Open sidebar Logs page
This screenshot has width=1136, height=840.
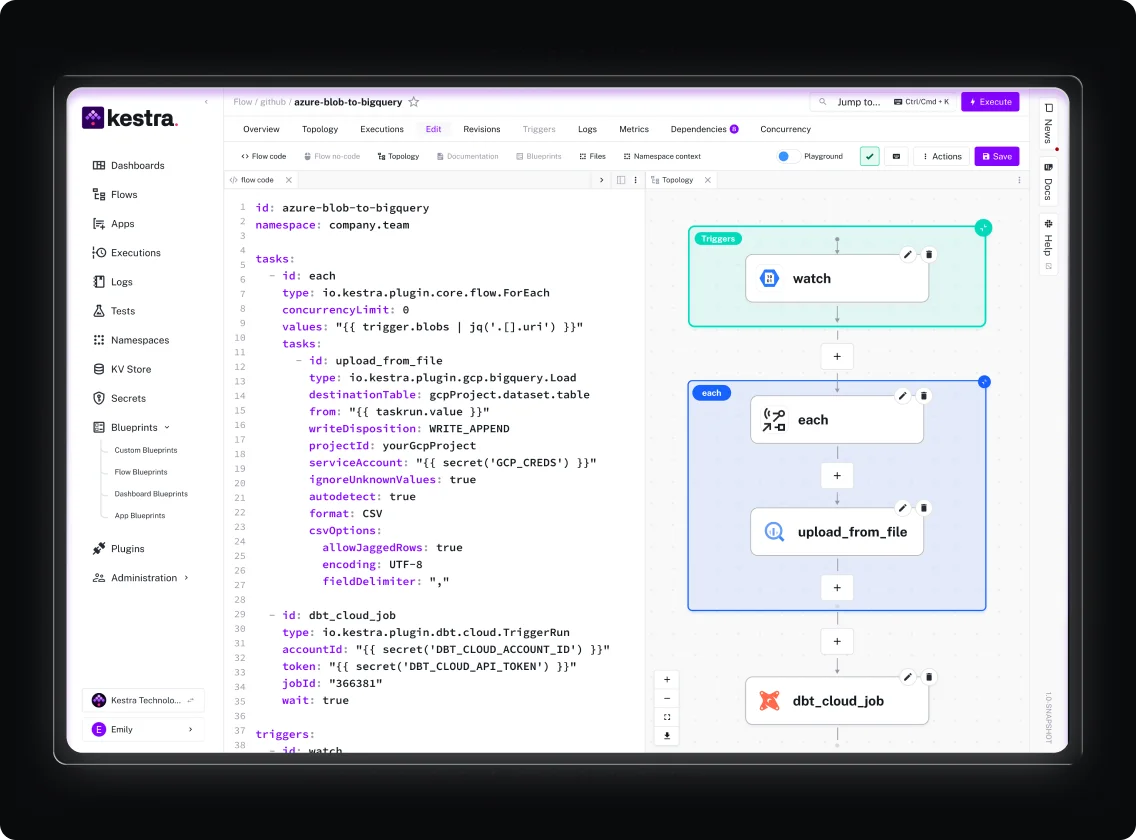(113, 281)
